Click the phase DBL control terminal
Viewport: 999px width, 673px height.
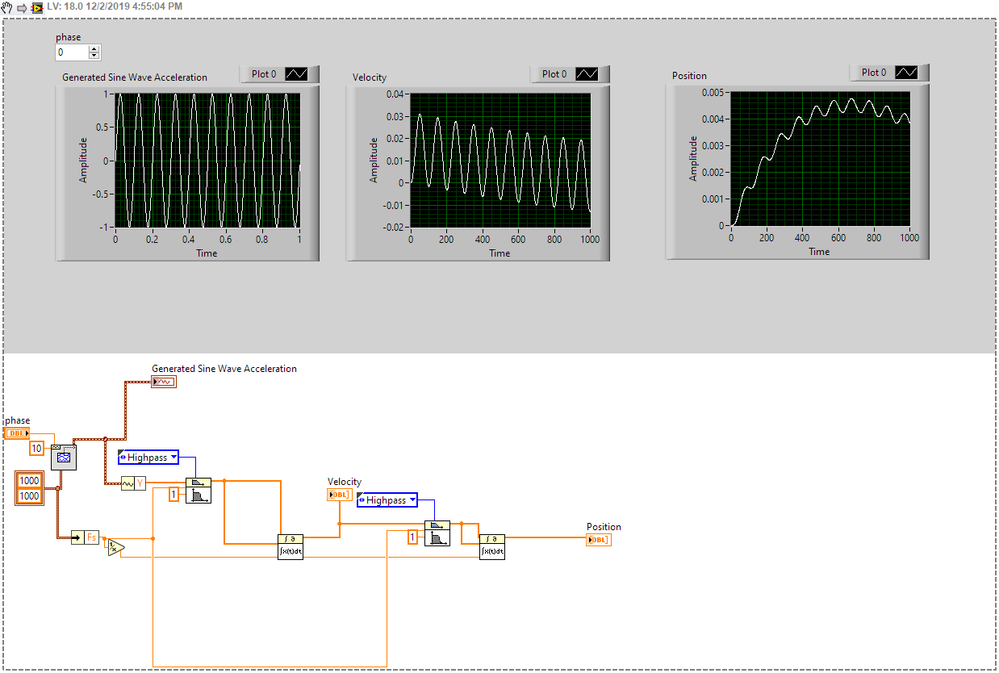click(17, 433)
